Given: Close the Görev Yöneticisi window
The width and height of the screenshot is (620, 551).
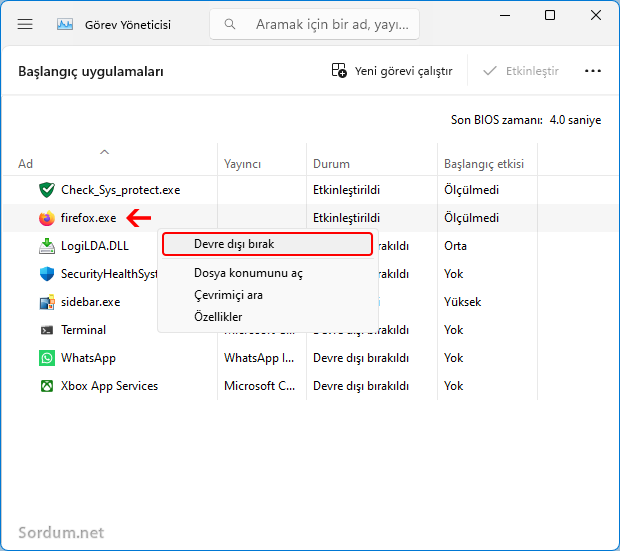Looking at the screenshot, I should tap(595, 15).
